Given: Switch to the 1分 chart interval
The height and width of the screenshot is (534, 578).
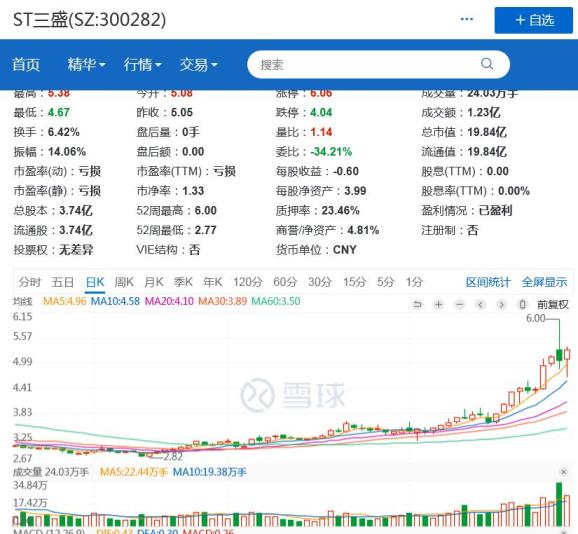Looking at the screenshot, I should [414, 282].
